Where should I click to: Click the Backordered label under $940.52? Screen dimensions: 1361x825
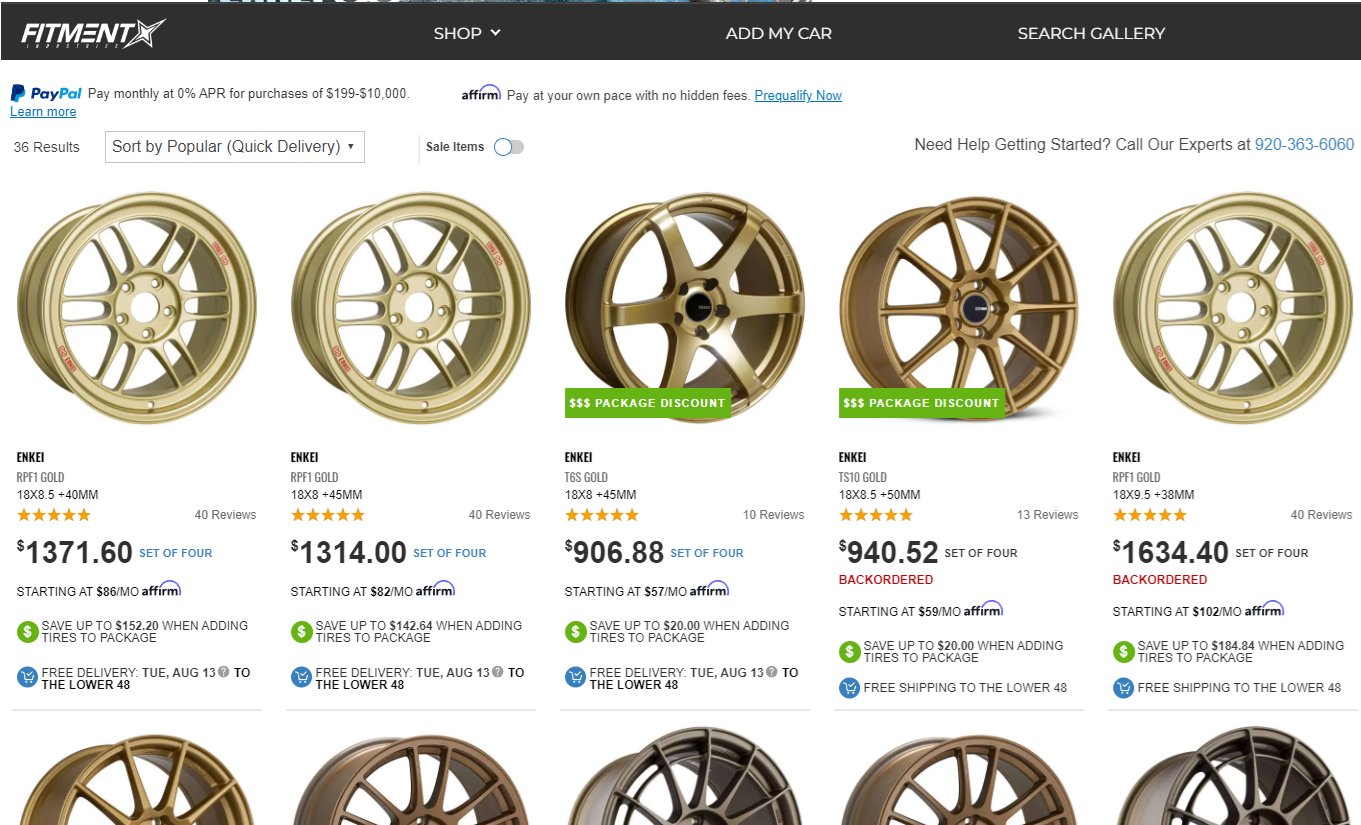[x=885, y=580]
